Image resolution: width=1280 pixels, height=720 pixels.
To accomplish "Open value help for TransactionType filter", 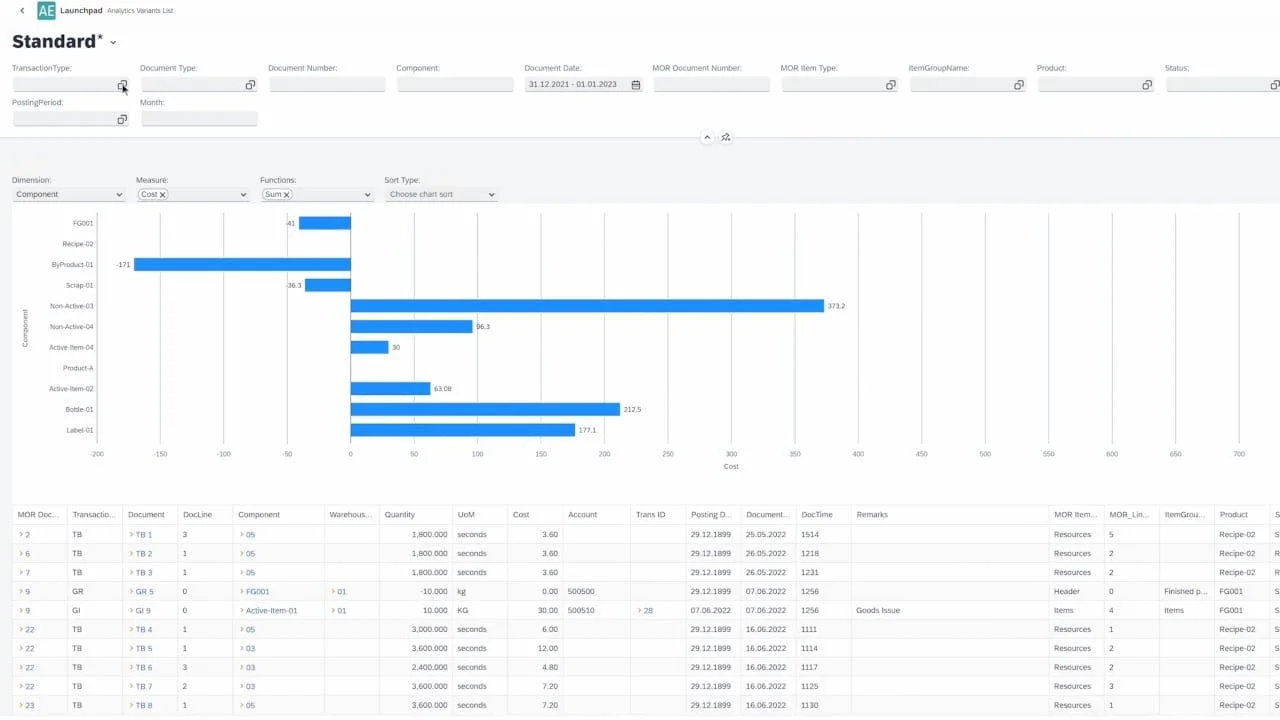I will 122,85.
